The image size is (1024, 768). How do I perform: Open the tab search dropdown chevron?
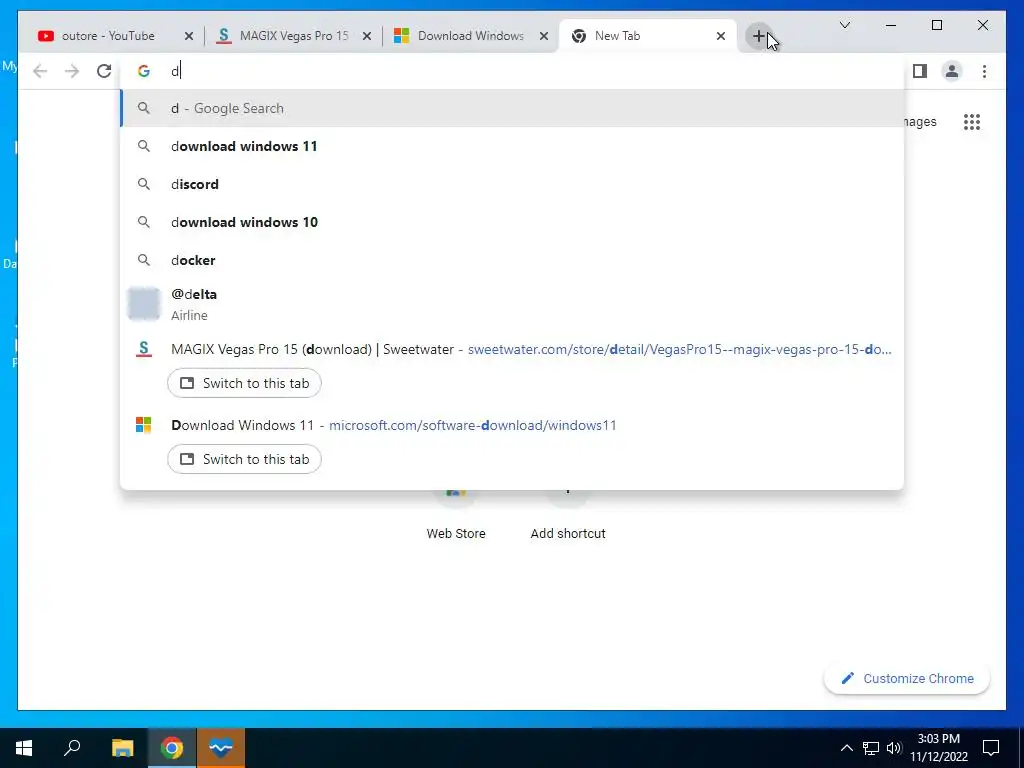tap(844, 25)
